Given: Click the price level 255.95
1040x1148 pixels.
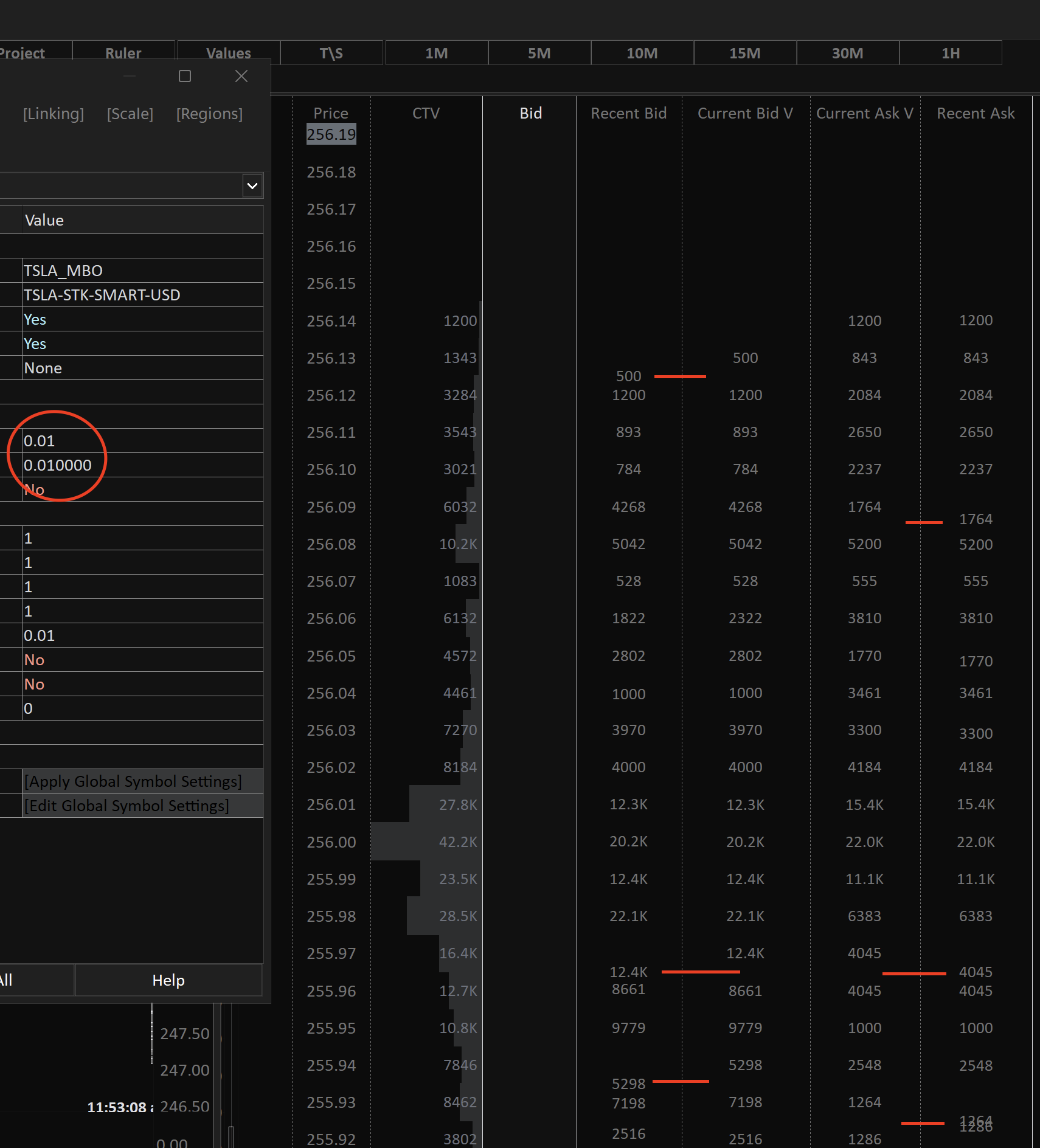Looking at the screenshot, I should (x=331, y=1028).
